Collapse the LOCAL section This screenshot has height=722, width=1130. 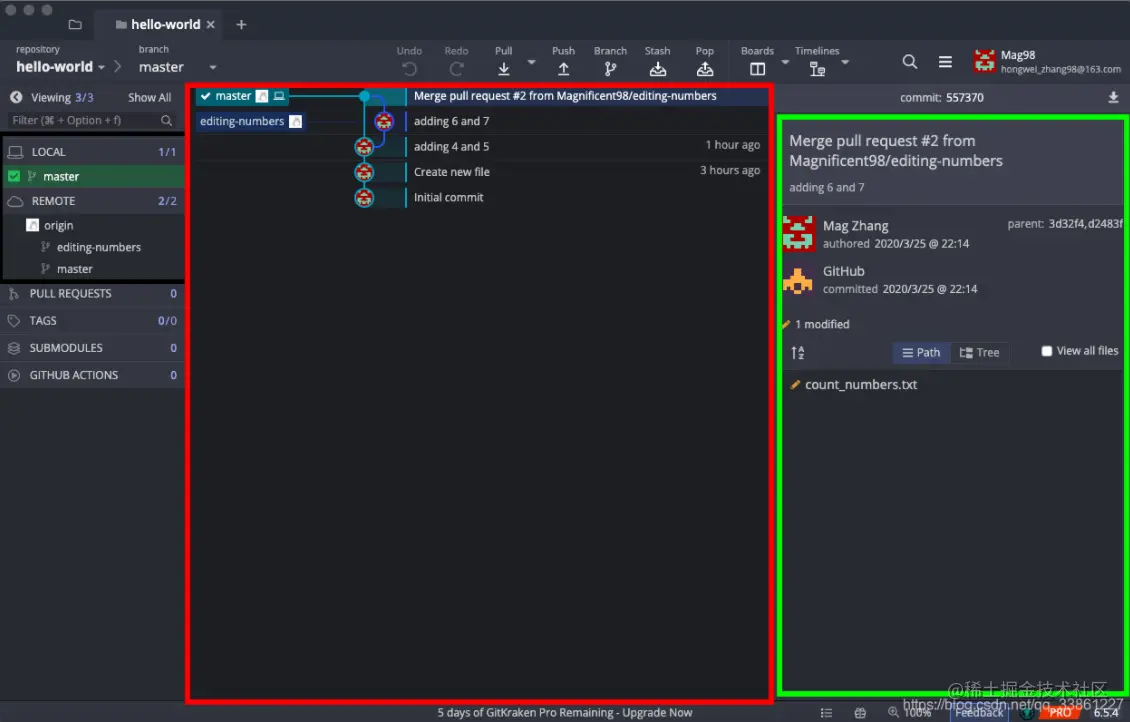click(92, 152)
